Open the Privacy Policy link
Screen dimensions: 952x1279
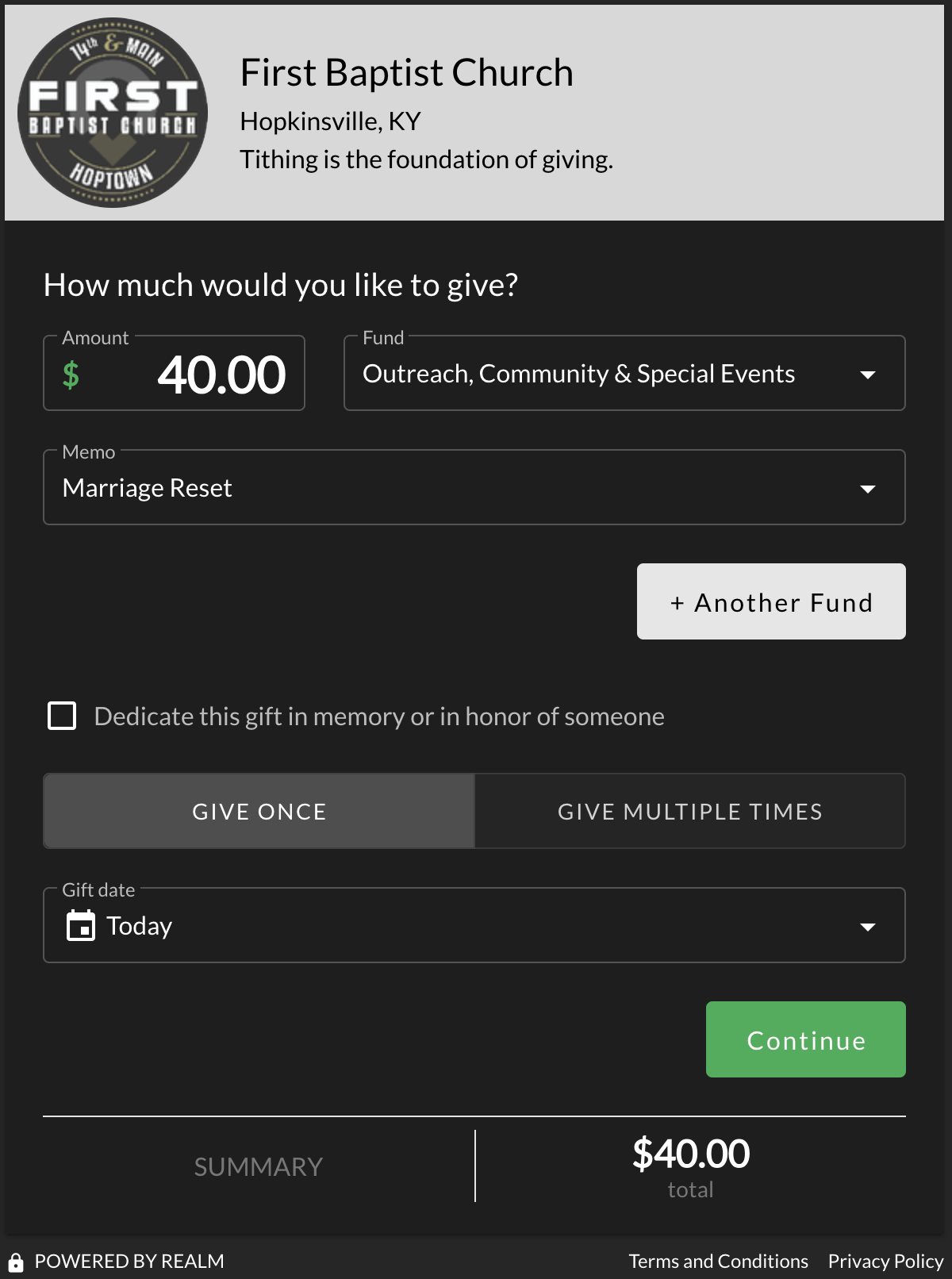[x=885, y=1262]
